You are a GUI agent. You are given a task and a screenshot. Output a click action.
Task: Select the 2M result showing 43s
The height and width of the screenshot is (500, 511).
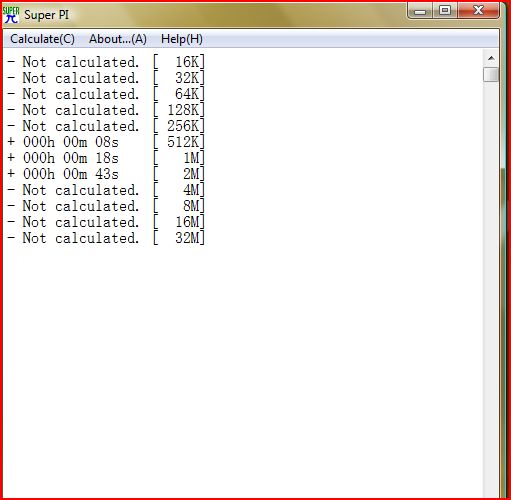106,174
